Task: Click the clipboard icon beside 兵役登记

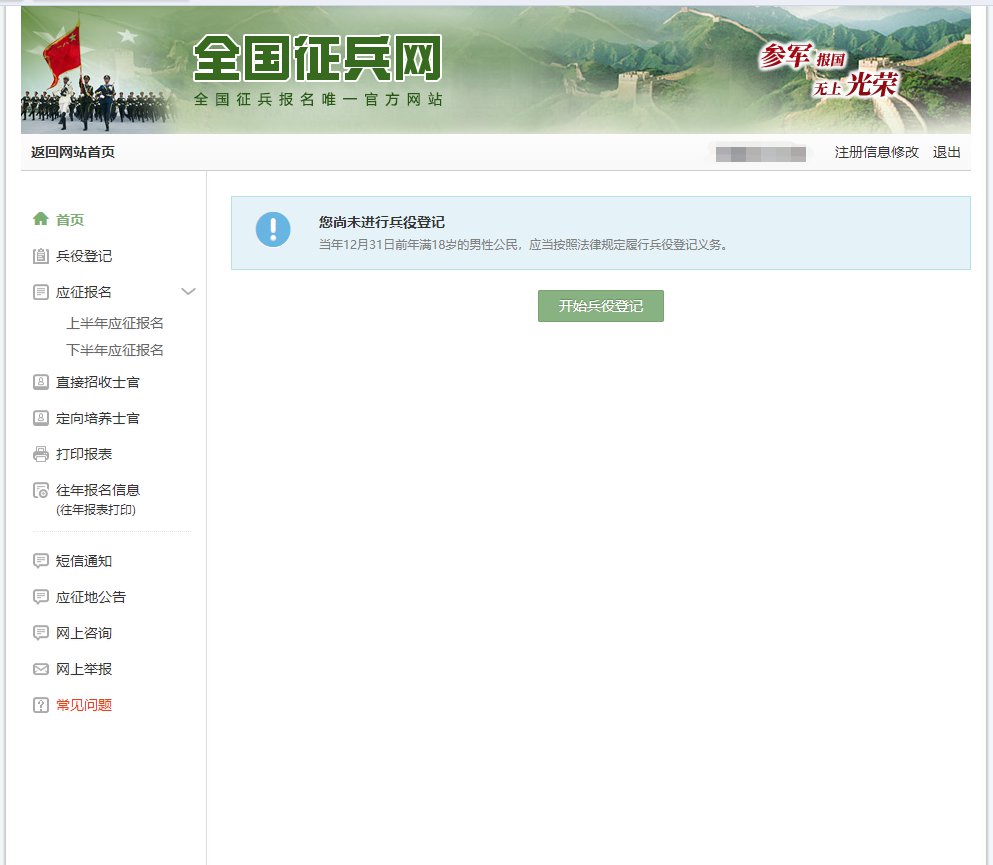Action: coord(41,256)
